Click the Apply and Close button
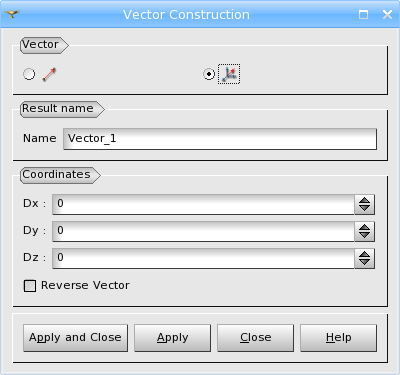400x375 pixels. point(75,338)
